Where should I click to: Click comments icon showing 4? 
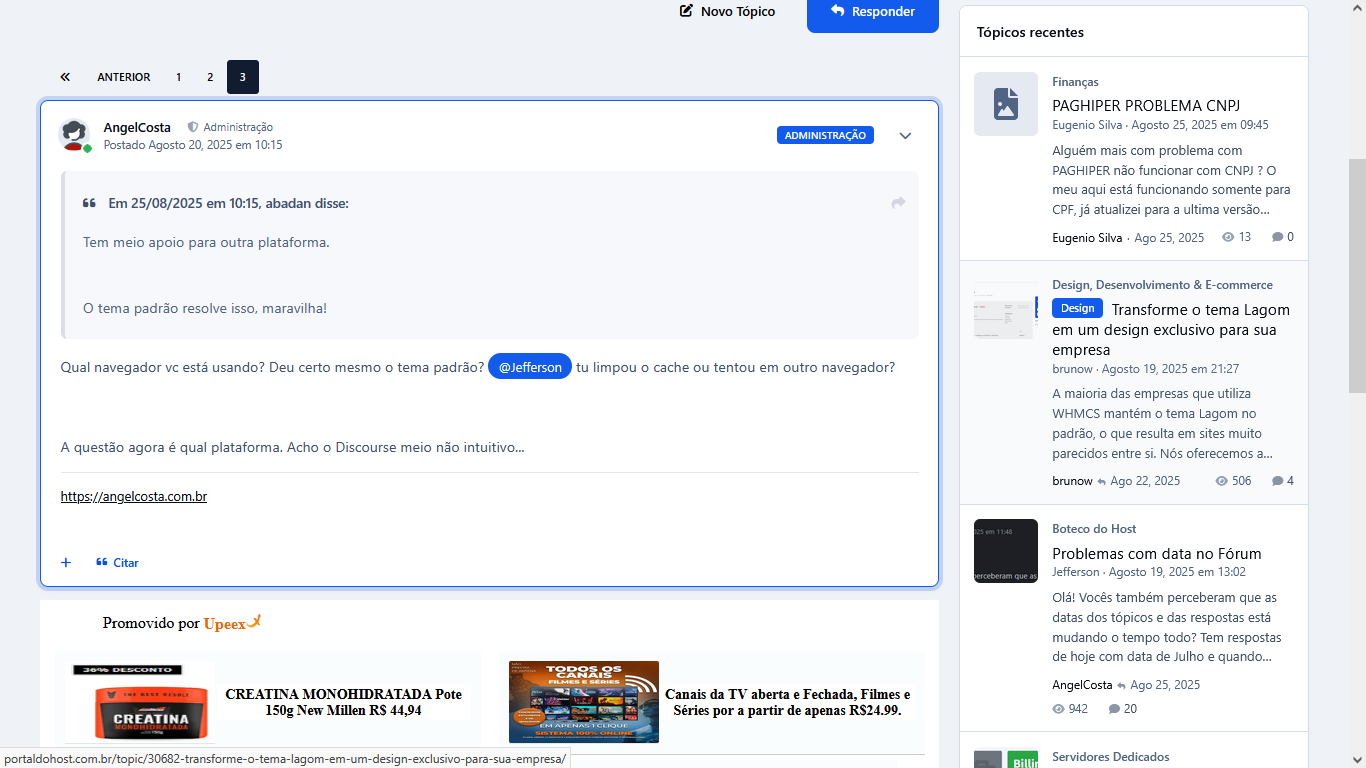pyautogui.click(x=1277, y=481)
